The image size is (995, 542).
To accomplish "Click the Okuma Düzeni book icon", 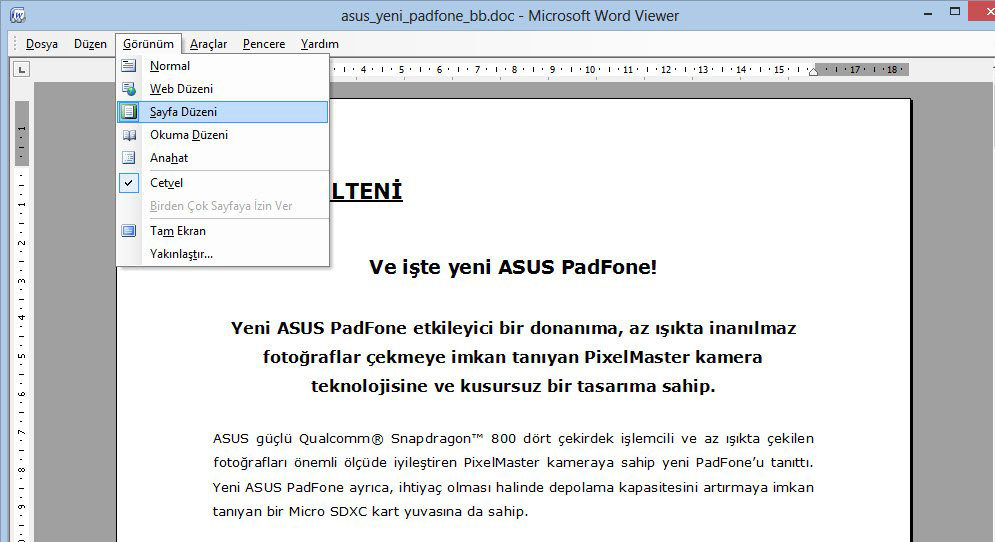I will point(129,135).
